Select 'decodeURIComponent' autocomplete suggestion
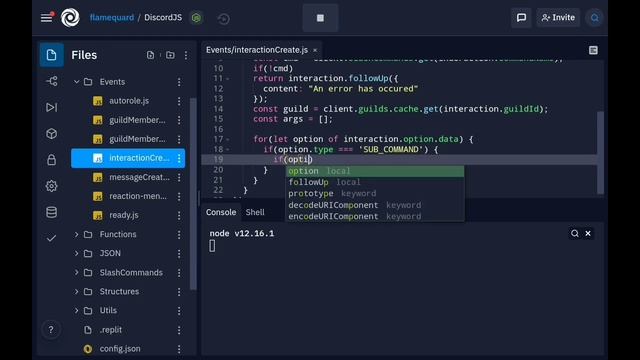The width and height of the screenshot is (640, 360). click(375, 205)
